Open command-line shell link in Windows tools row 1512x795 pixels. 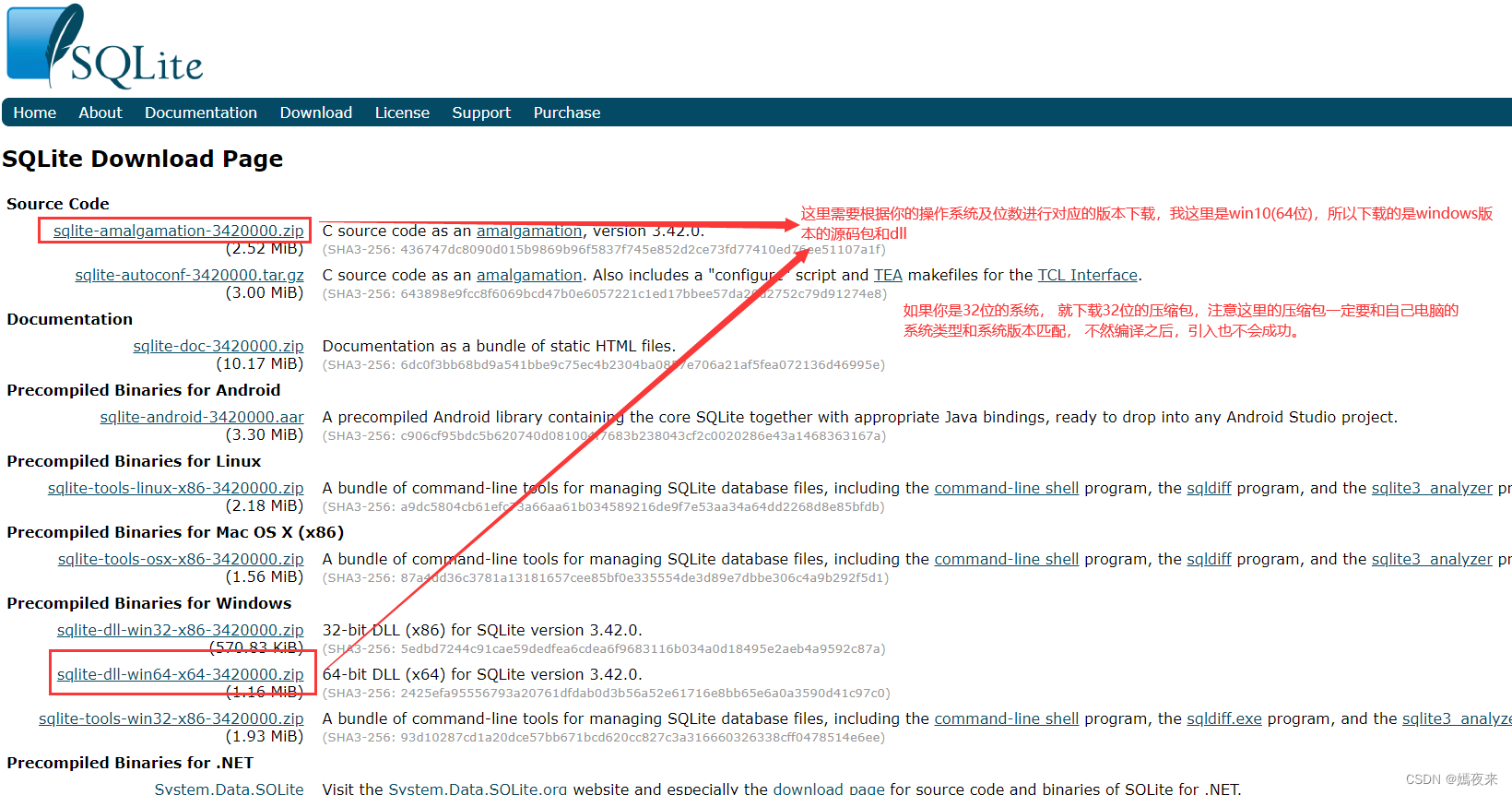[x=1007, y=718]
